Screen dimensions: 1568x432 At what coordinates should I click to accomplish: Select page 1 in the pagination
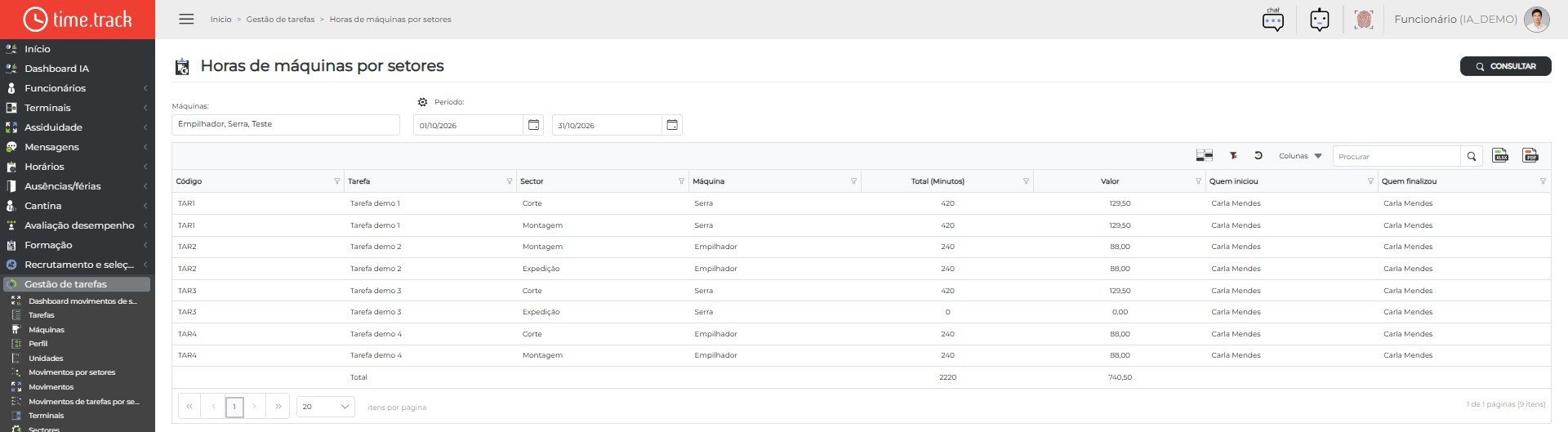(x=234, y=407)
